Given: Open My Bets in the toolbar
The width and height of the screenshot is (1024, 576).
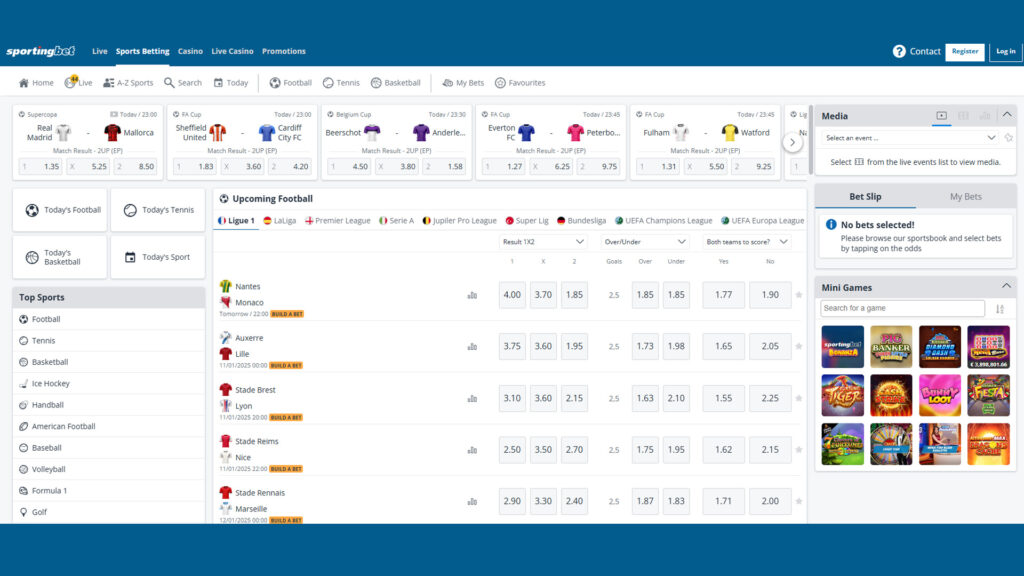Looking at the screenshot, I should [463, 83].
